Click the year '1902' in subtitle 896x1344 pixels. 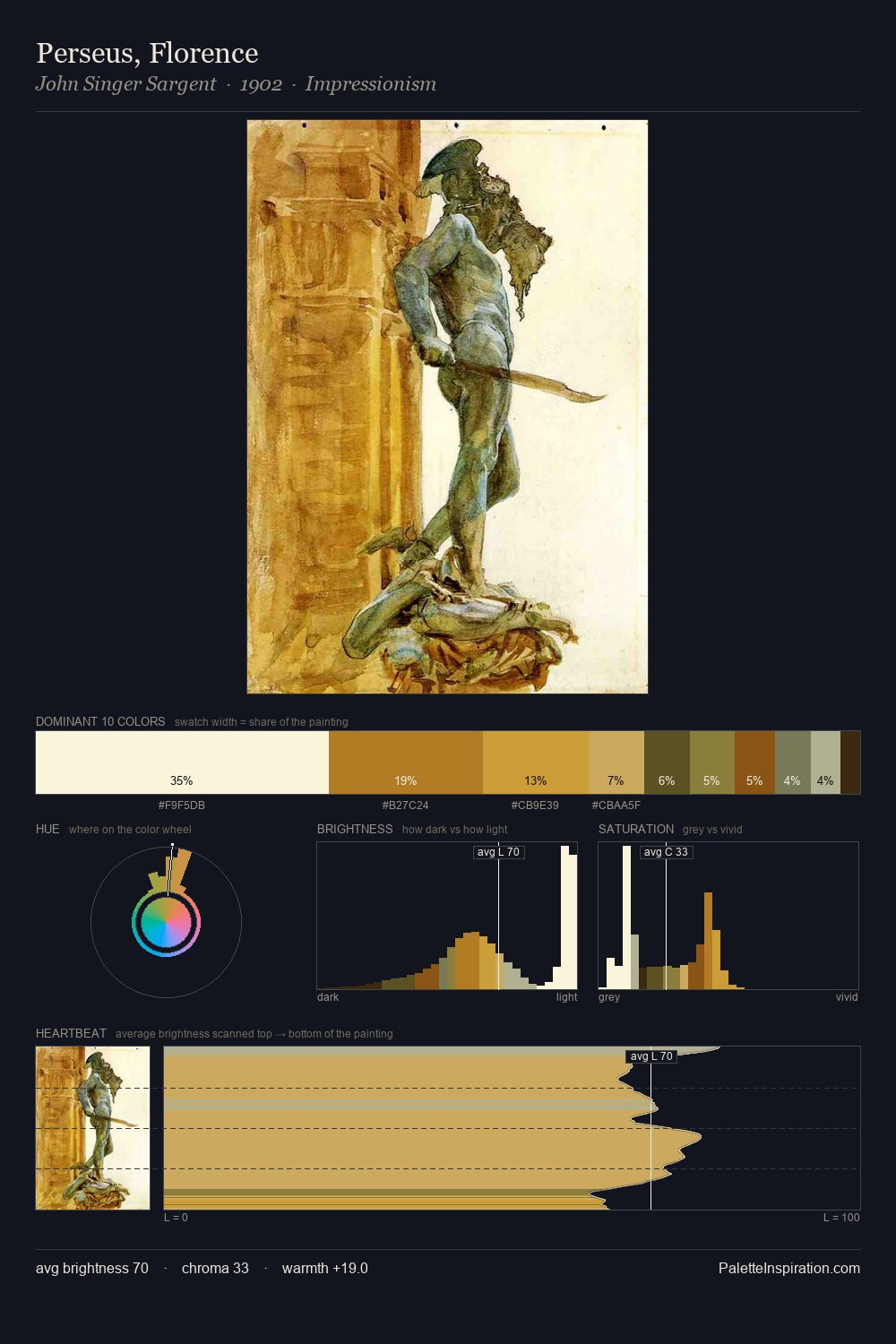tap(261, 84)
